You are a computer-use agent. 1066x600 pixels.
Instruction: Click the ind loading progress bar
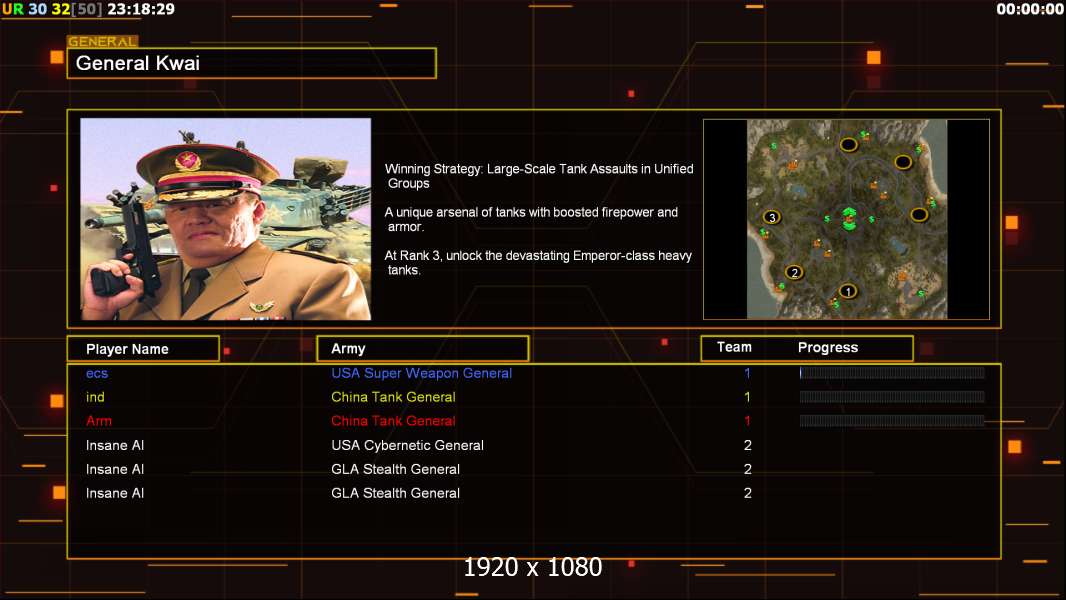click(x=891, y=397)
